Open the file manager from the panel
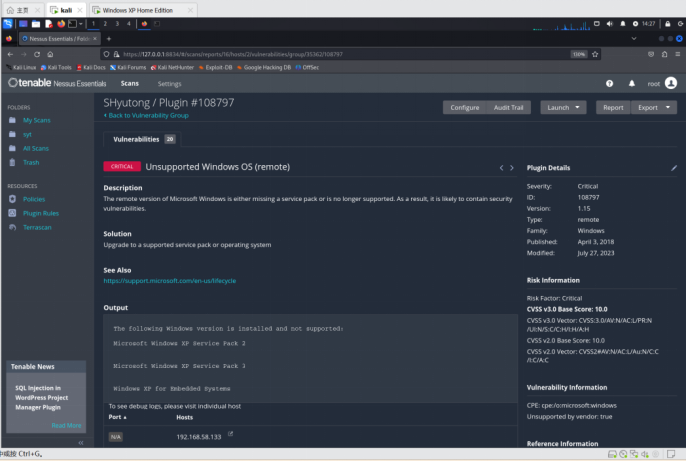This screenshot has height=462, width=686. (36, 24)
